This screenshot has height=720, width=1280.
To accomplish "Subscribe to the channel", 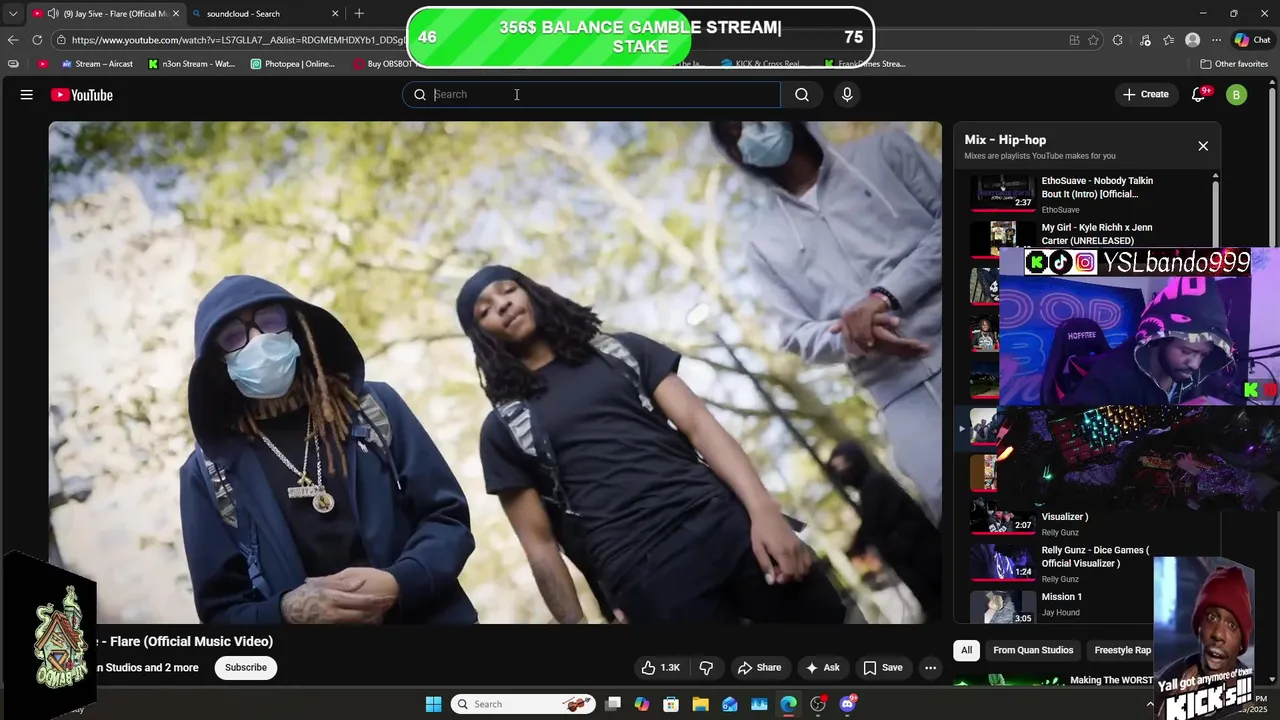I will coord(246,668).
